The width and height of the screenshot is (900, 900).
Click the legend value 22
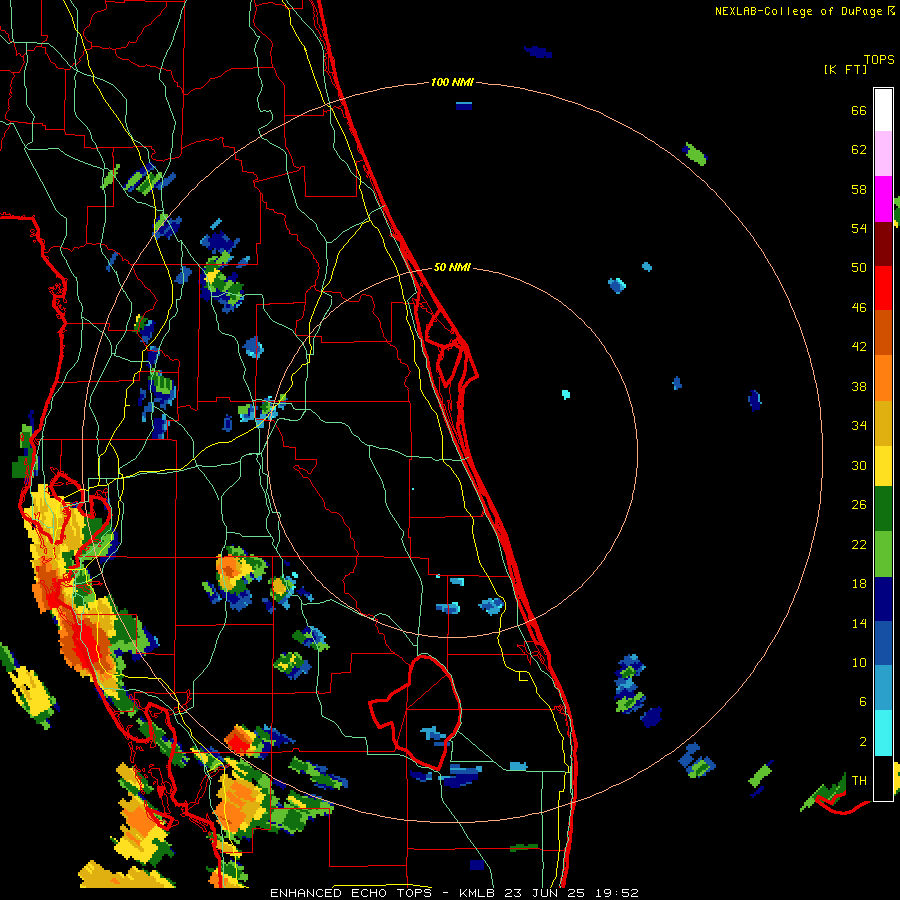(x=859, y=544)
